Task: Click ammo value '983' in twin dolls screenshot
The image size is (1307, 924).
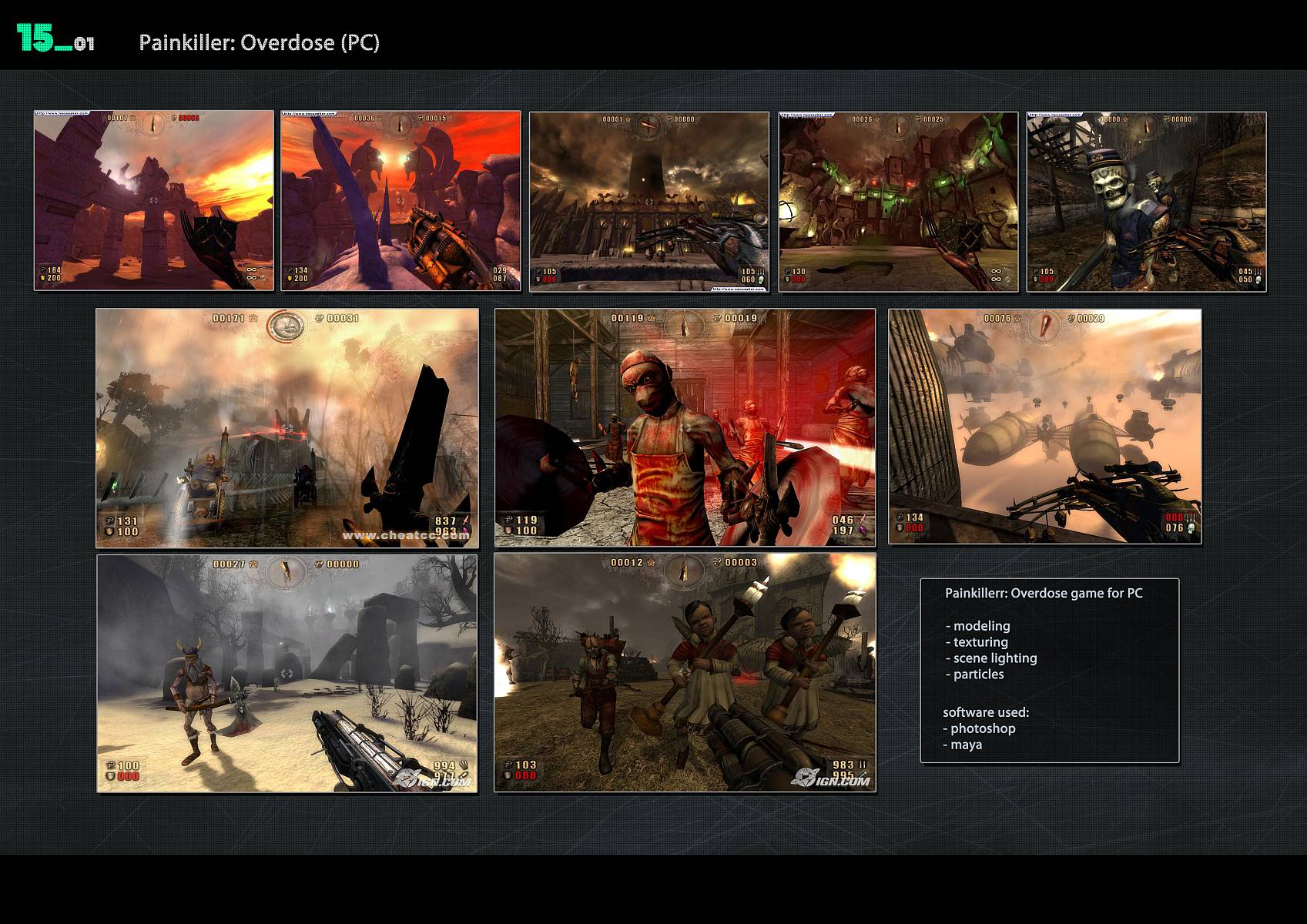Action: coord(843,765)
